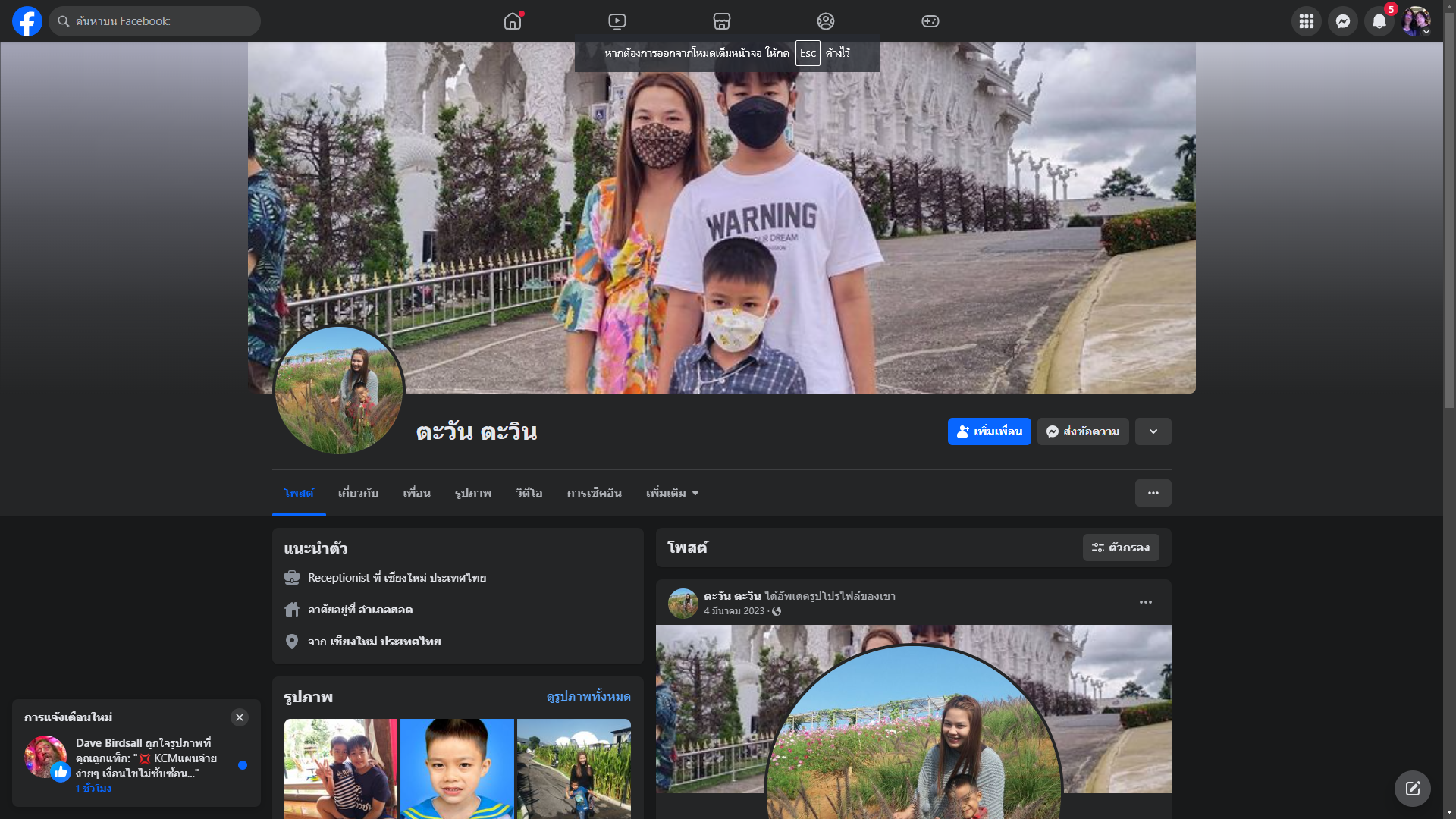Open the Gaming icon in the top bar

pyautogui.click(x=930, y=21)
